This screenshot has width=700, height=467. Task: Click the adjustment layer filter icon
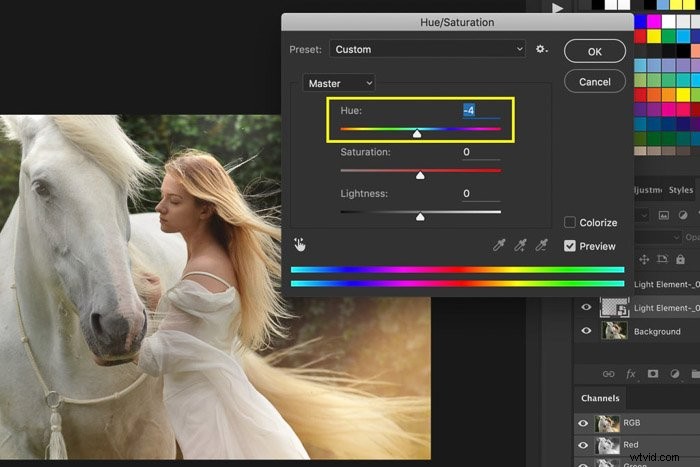click(x=683, y=215)
